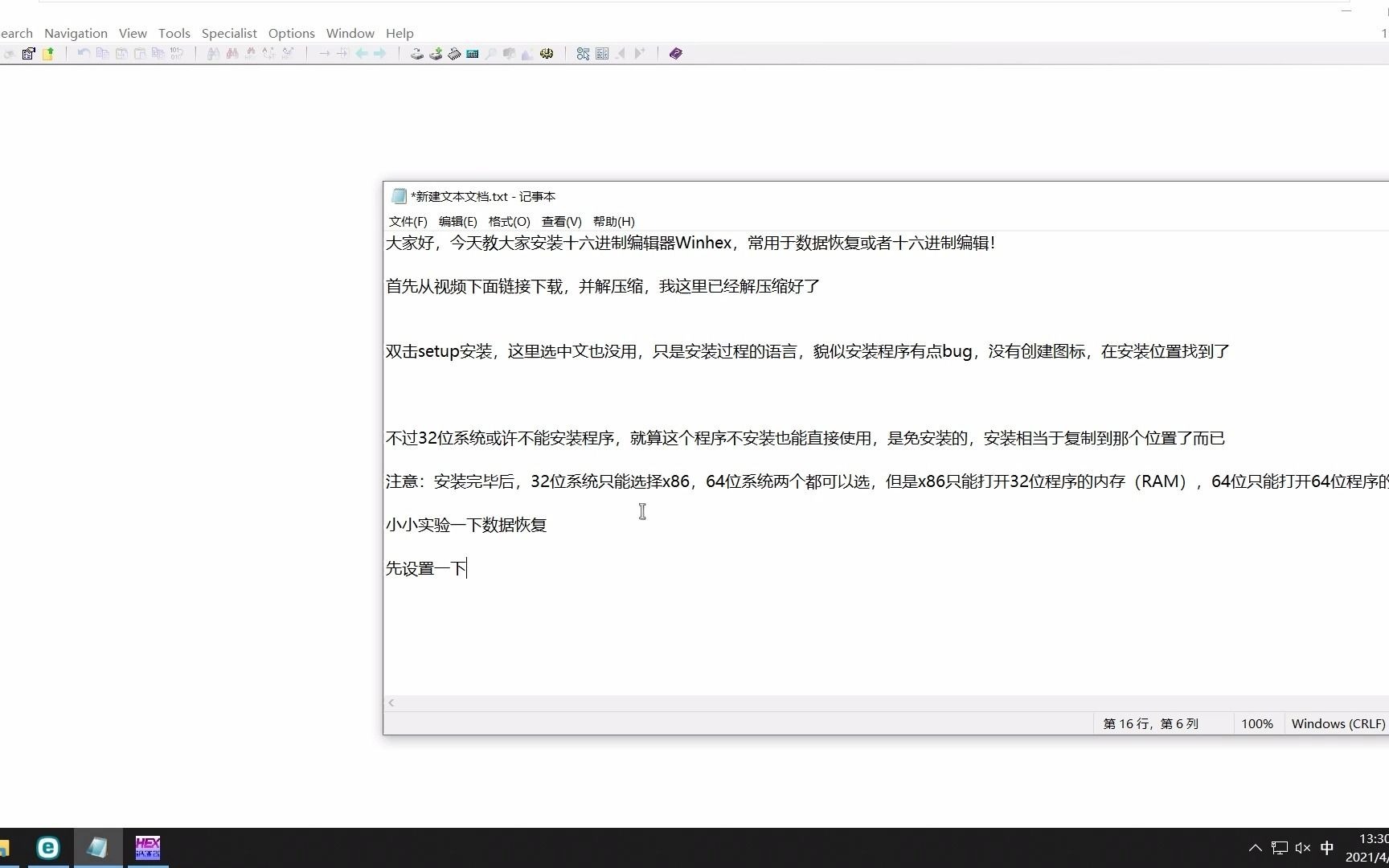
Task: Open the Calculator icon in WinHex toolbar
Action: click(473, 54)
